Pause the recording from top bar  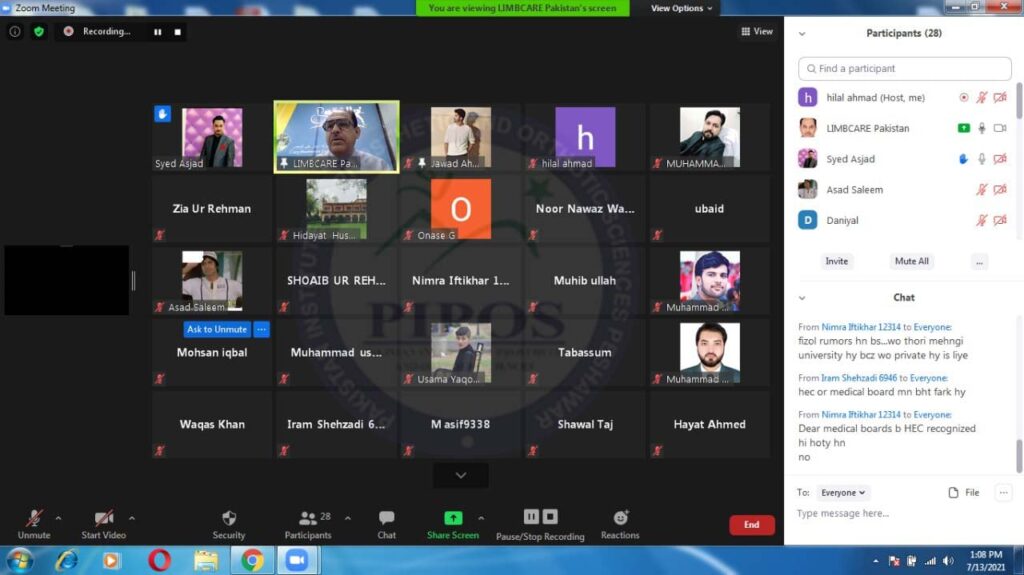(157, 31)
